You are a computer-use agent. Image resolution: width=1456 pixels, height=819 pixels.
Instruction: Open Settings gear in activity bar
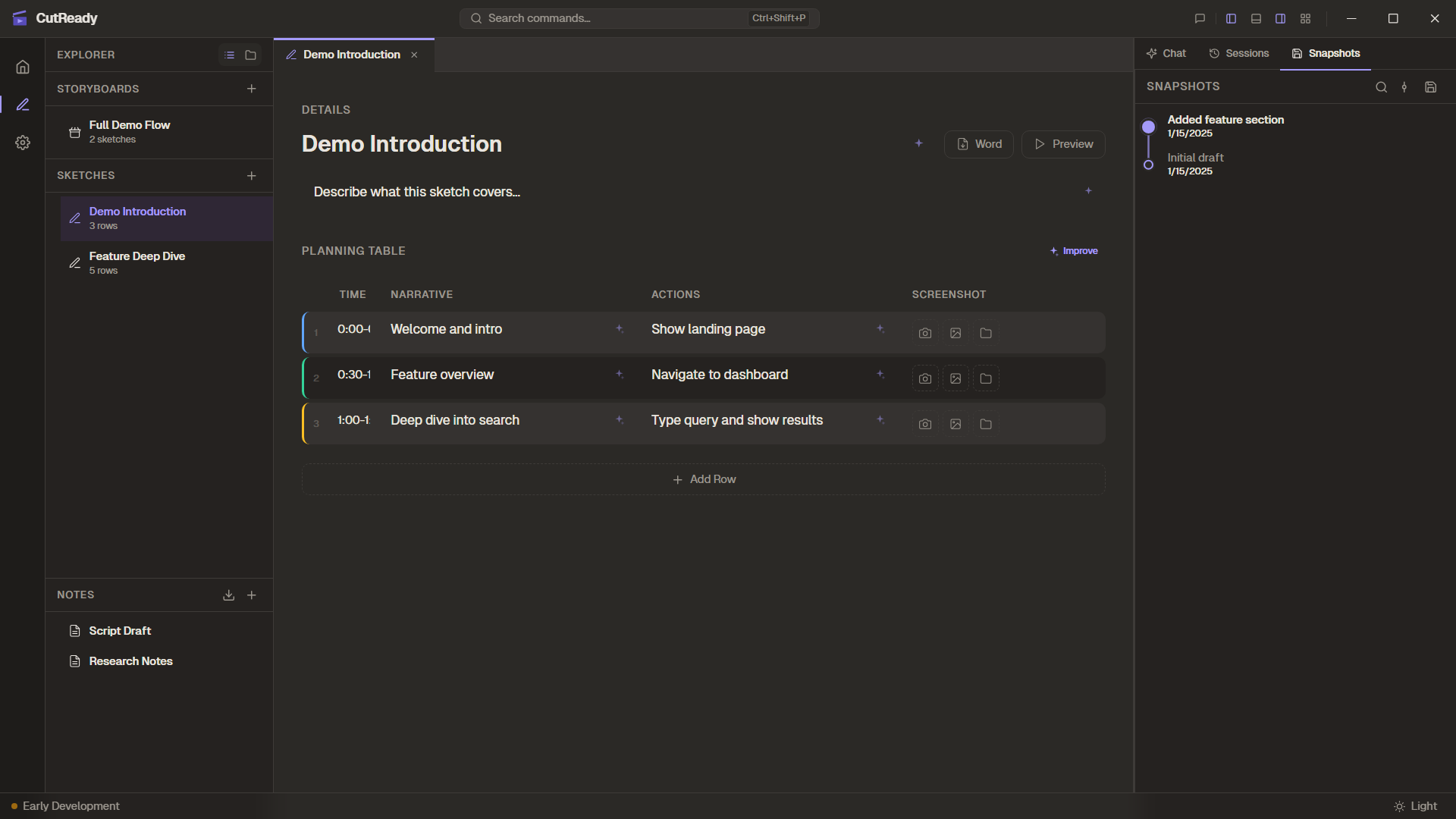(x=23, y=143)
